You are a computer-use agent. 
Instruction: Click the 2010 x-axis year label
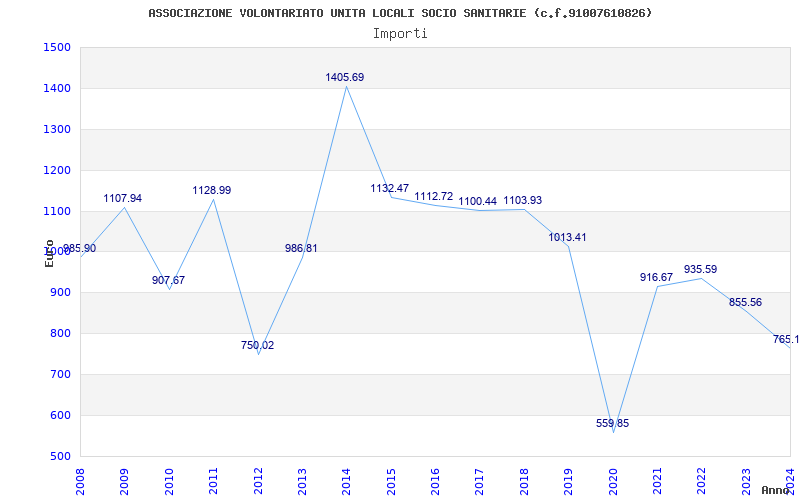click(169, 482)
